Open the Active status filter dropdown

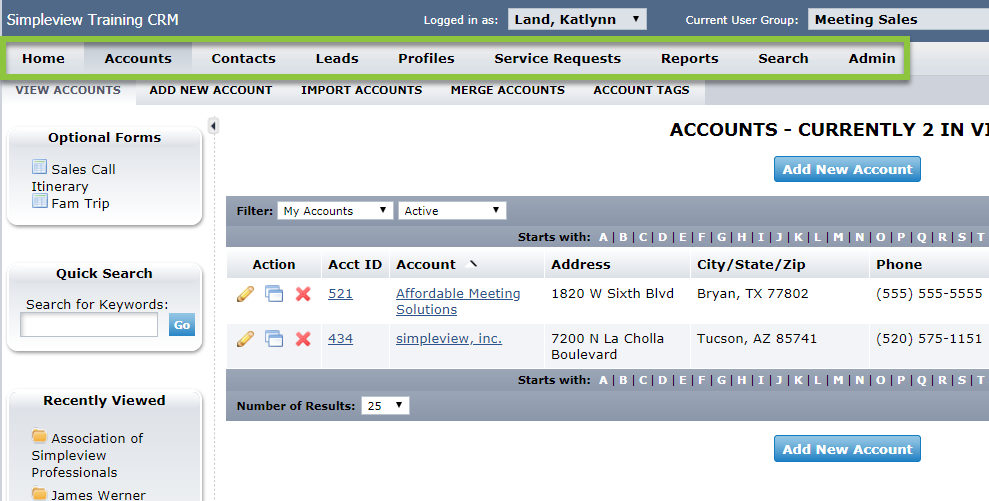pos(452,211)
